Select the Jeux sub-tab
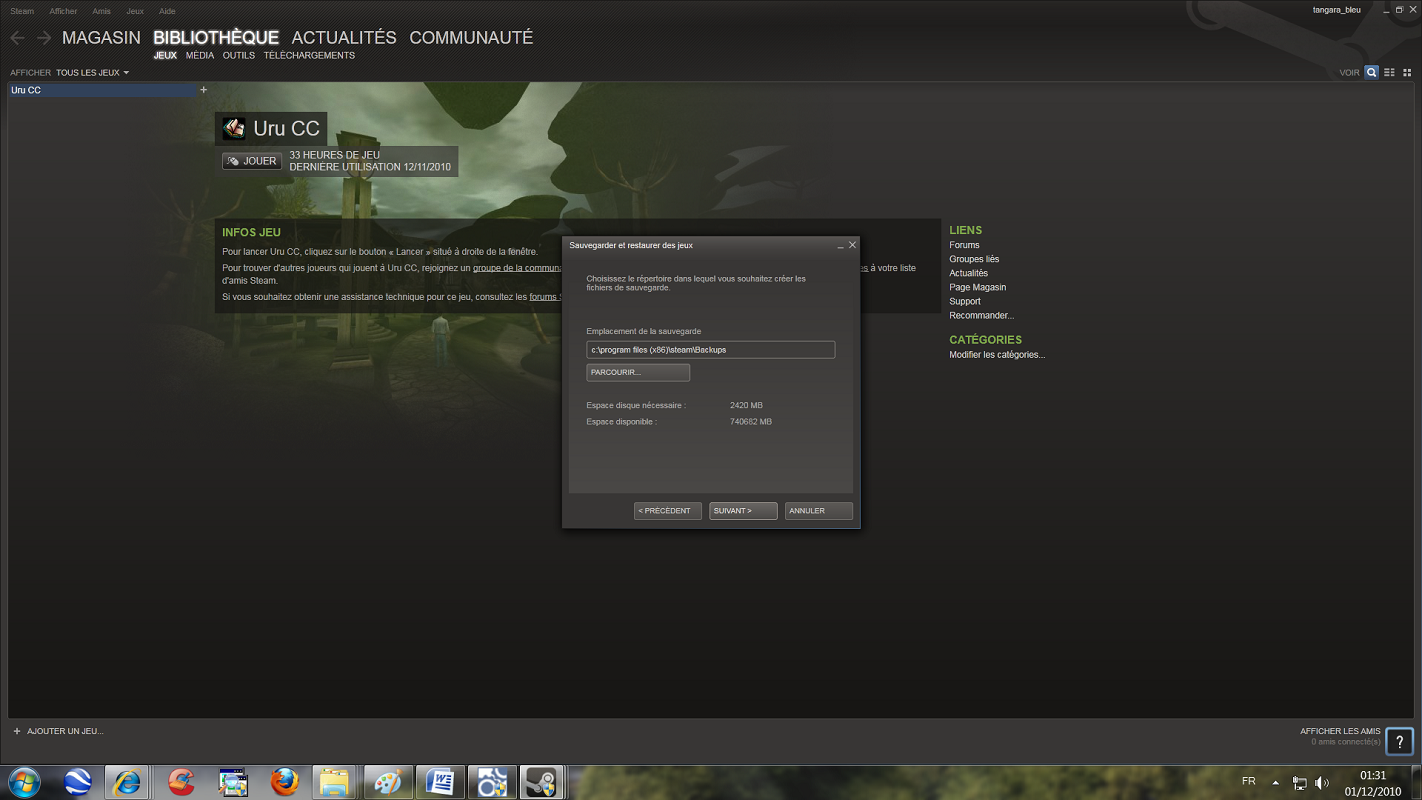 pyautogui.click(x=165, y=56)
